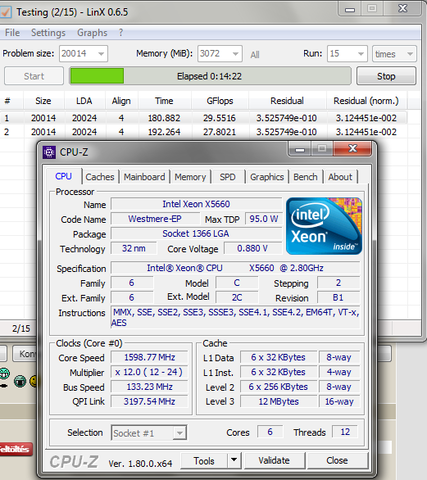Click the Time column header
Viewport: 427px width, 480px height.
[x=164, y=101]
